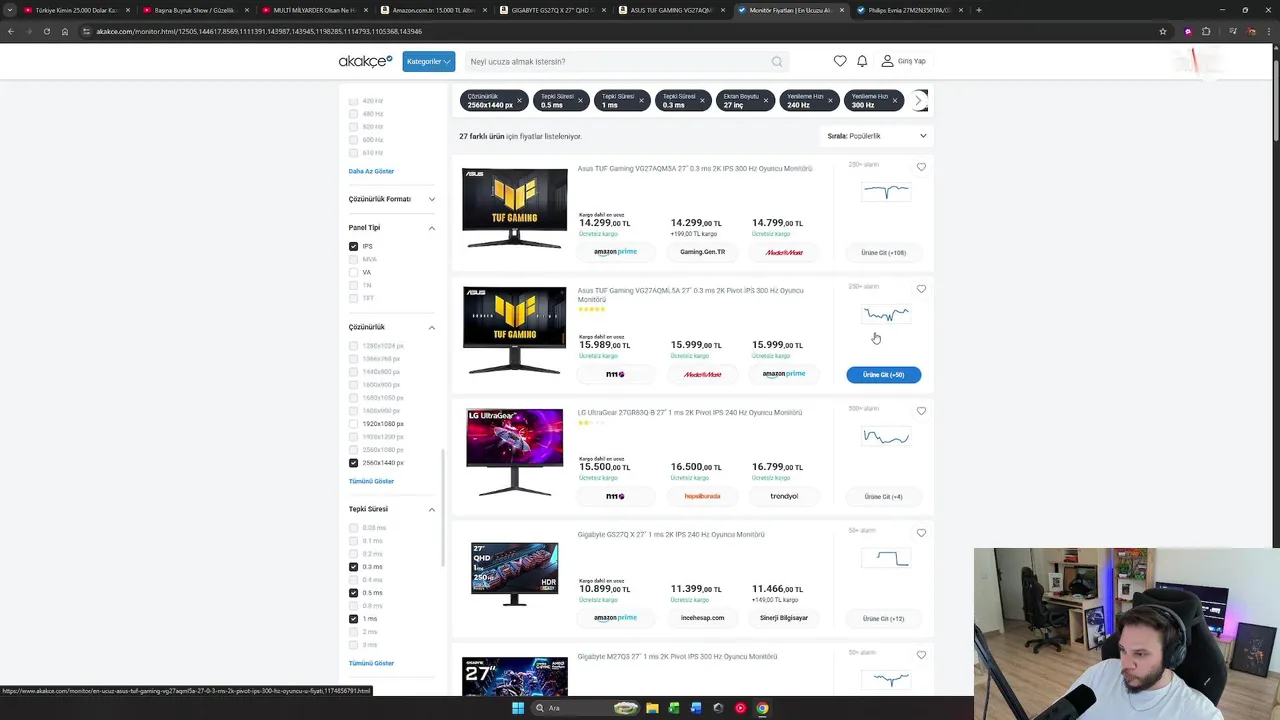This screenshot has width=1280, height=720.
Task: Open Excel from the taskbar
Action: 674,708
